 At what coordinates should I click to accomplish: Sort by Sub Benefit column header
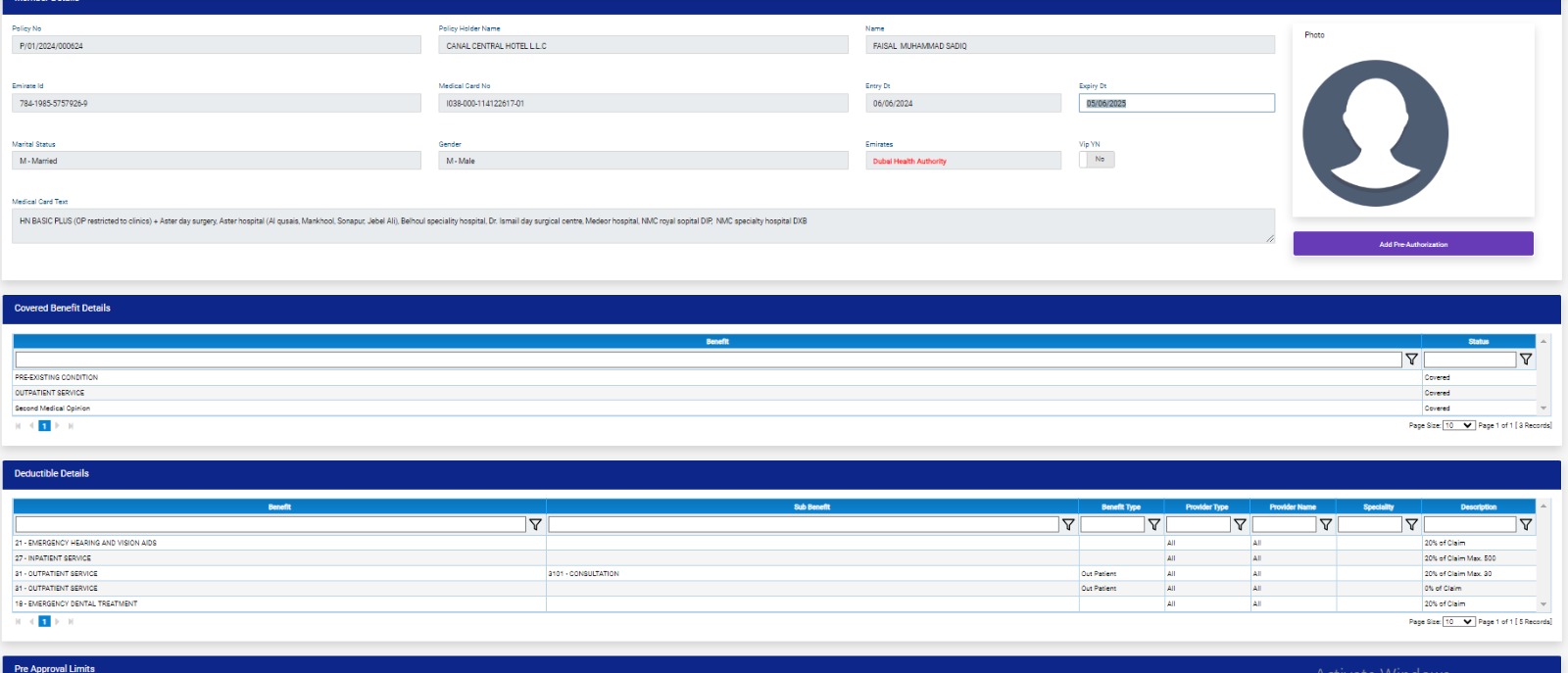(x=811, y=507)
